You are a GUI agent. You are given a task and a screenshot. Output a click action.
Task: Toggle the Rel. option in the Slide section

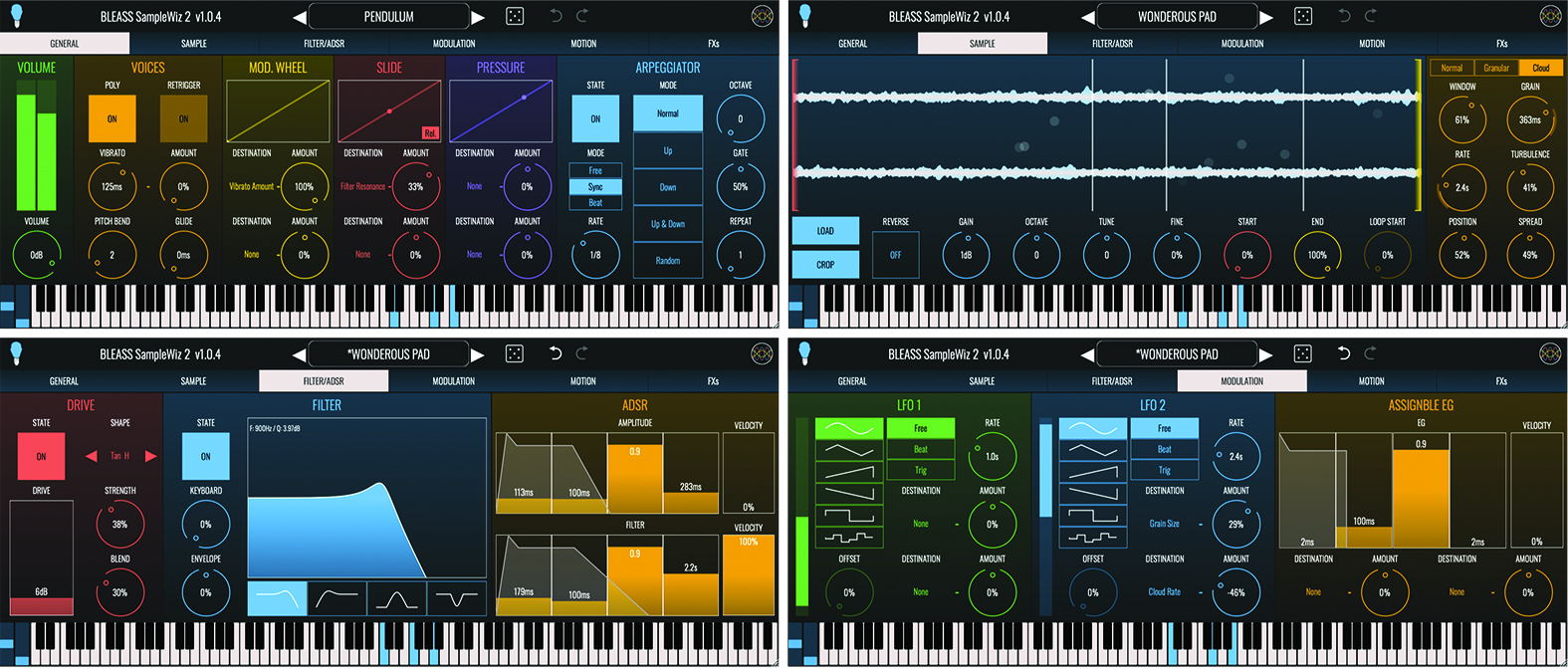click(430, 133)
